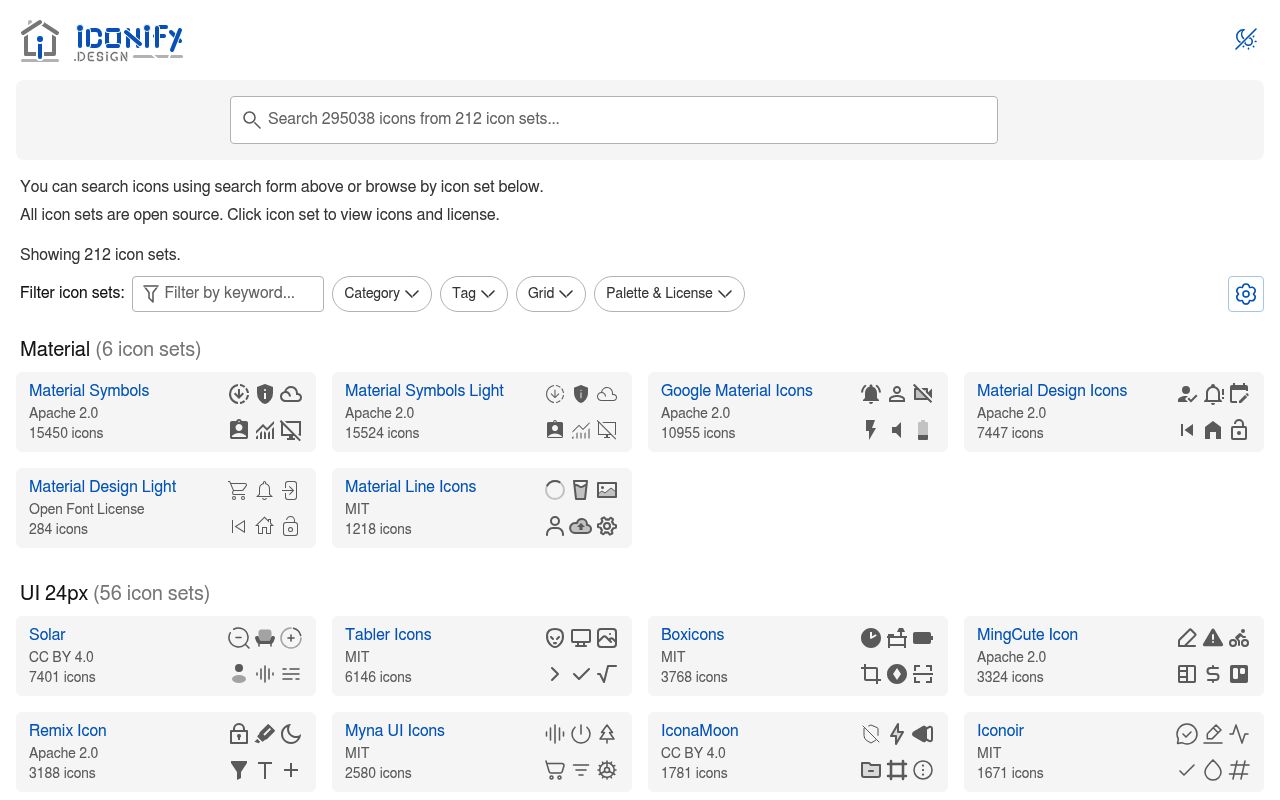
Task: Expand the Category filter dropdown
Action: 382,294
